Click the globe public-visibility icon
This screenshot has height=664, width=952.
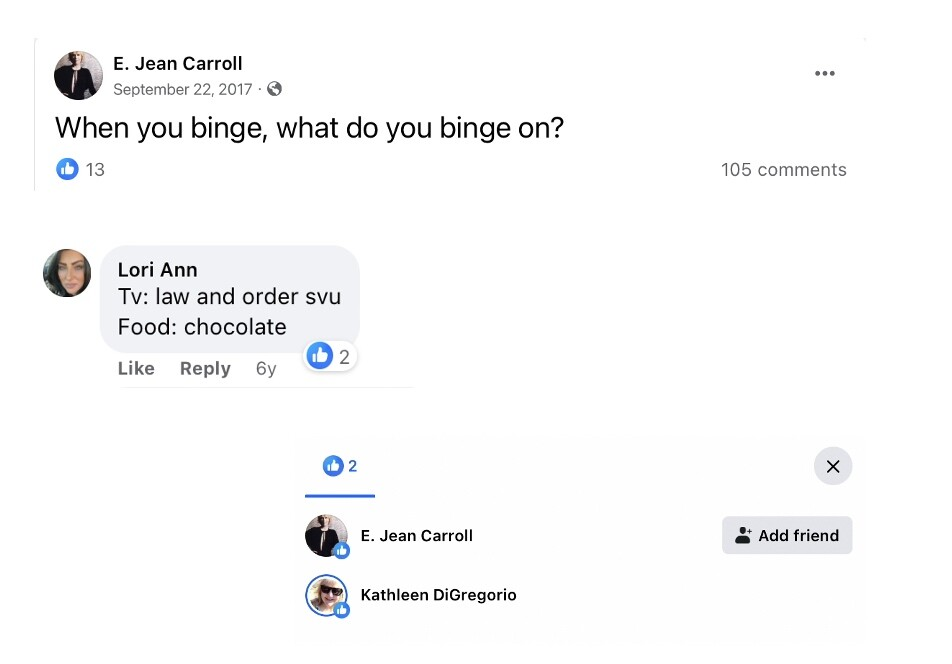coord(274,89)
